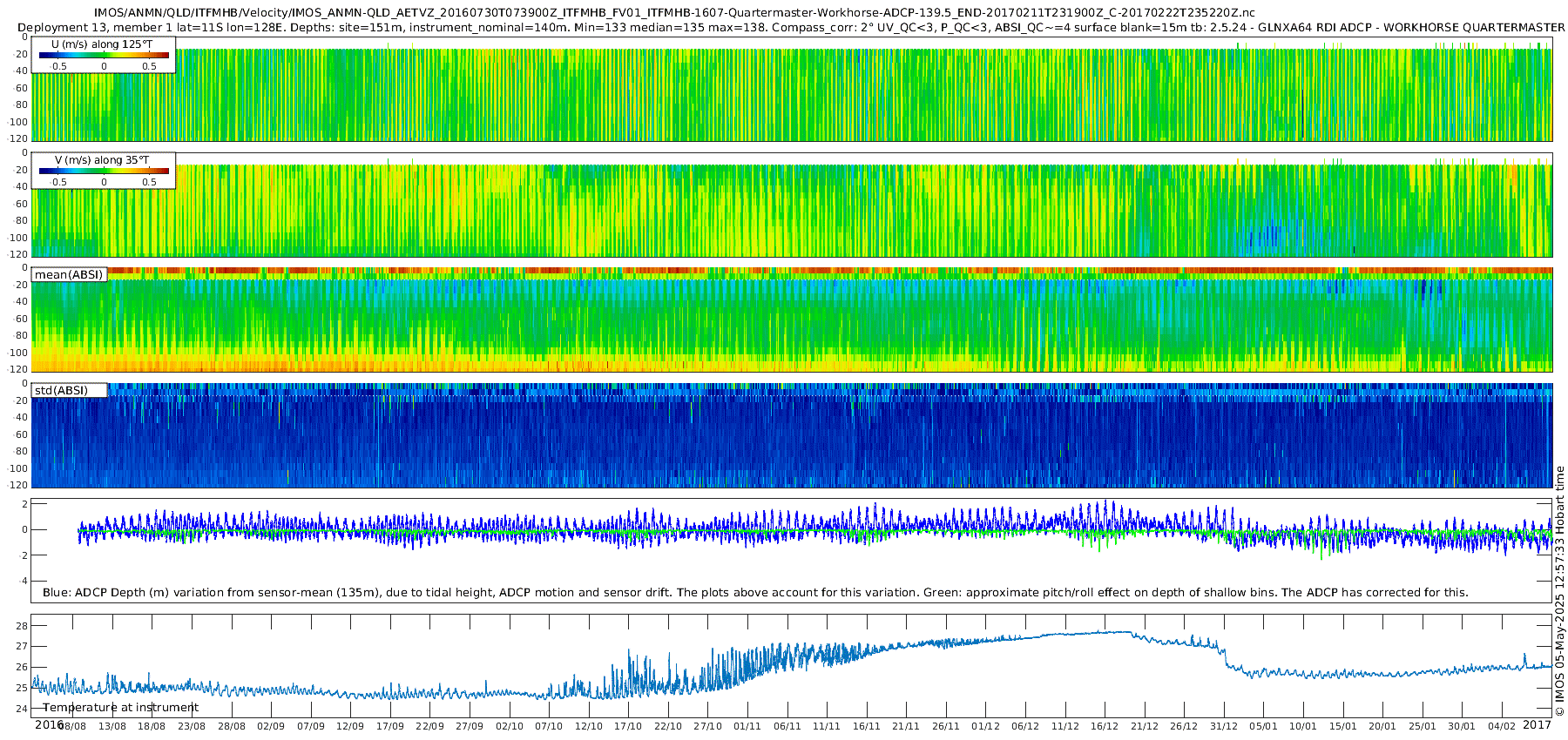Click the 17/10 date tick
Image resolution: width=1568 pixels, height=740 pixels.
coord(628,726)
